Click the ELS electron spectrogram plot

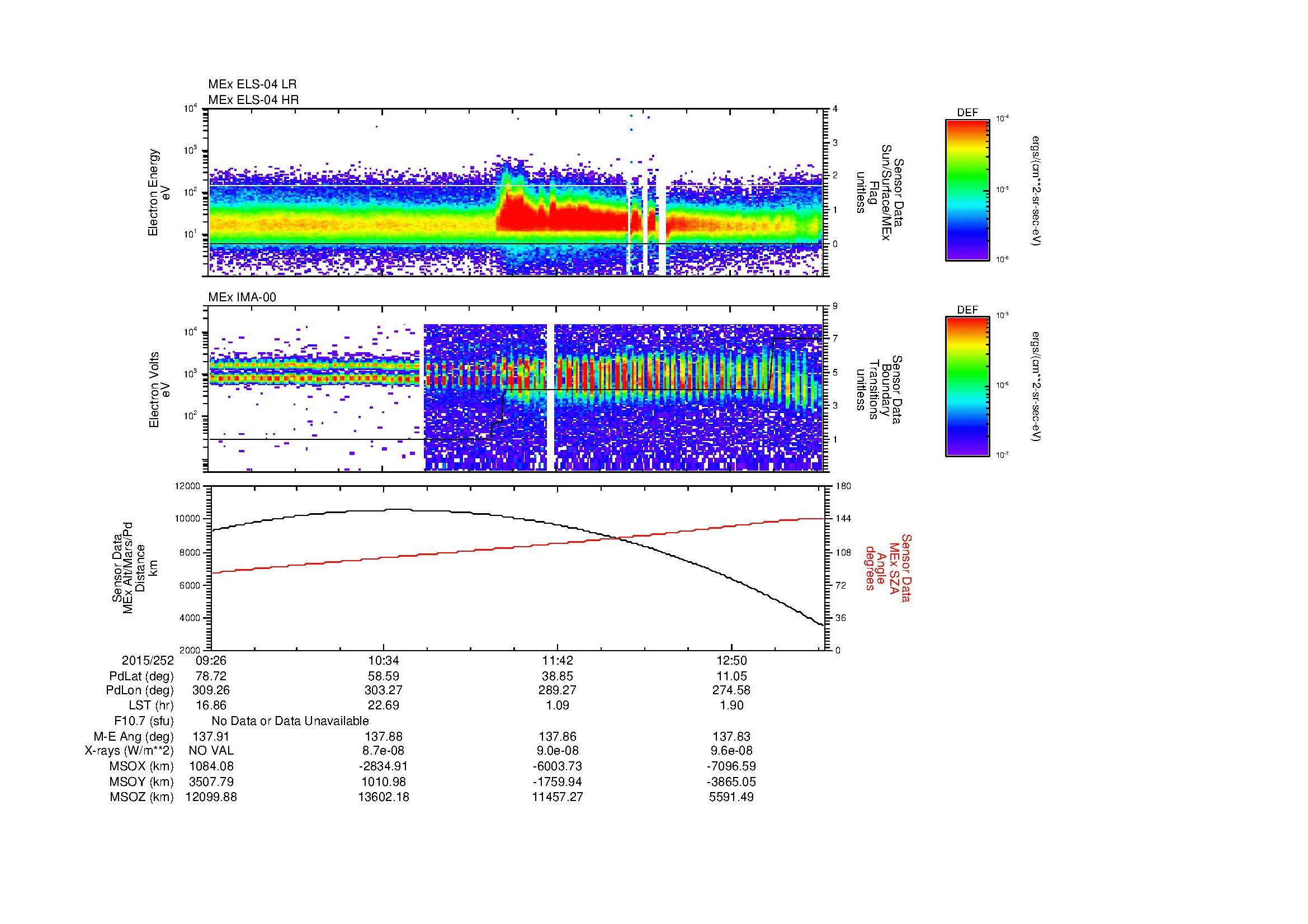516,192
